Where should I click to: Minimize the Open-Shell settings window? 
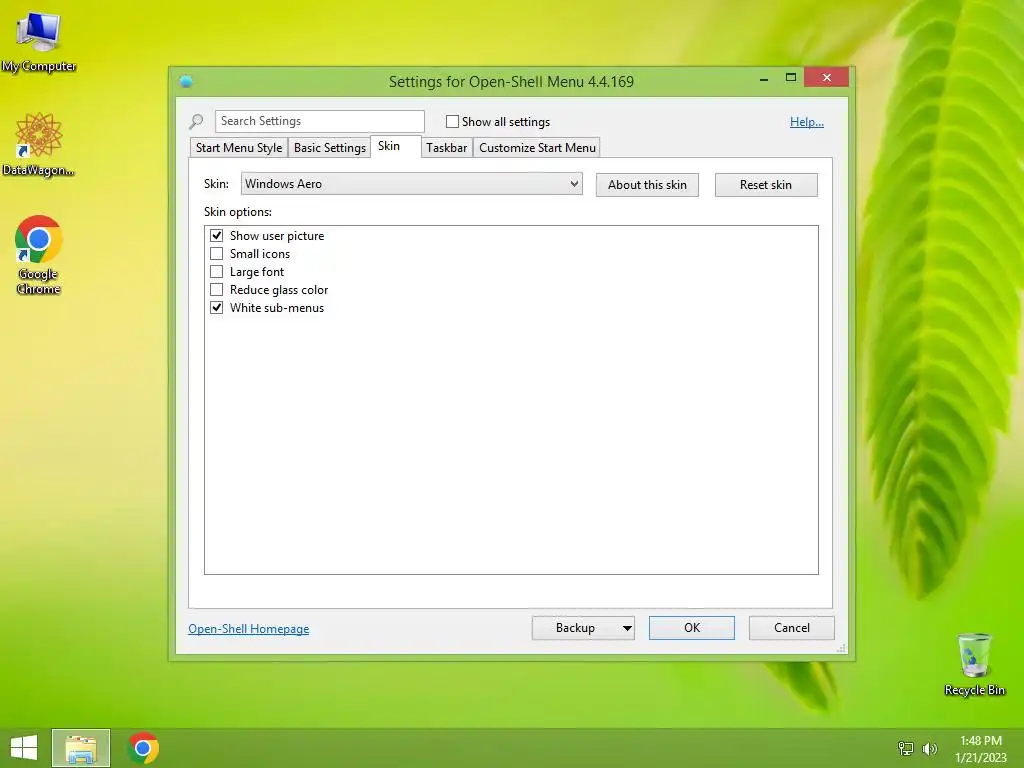coord(764,78)
